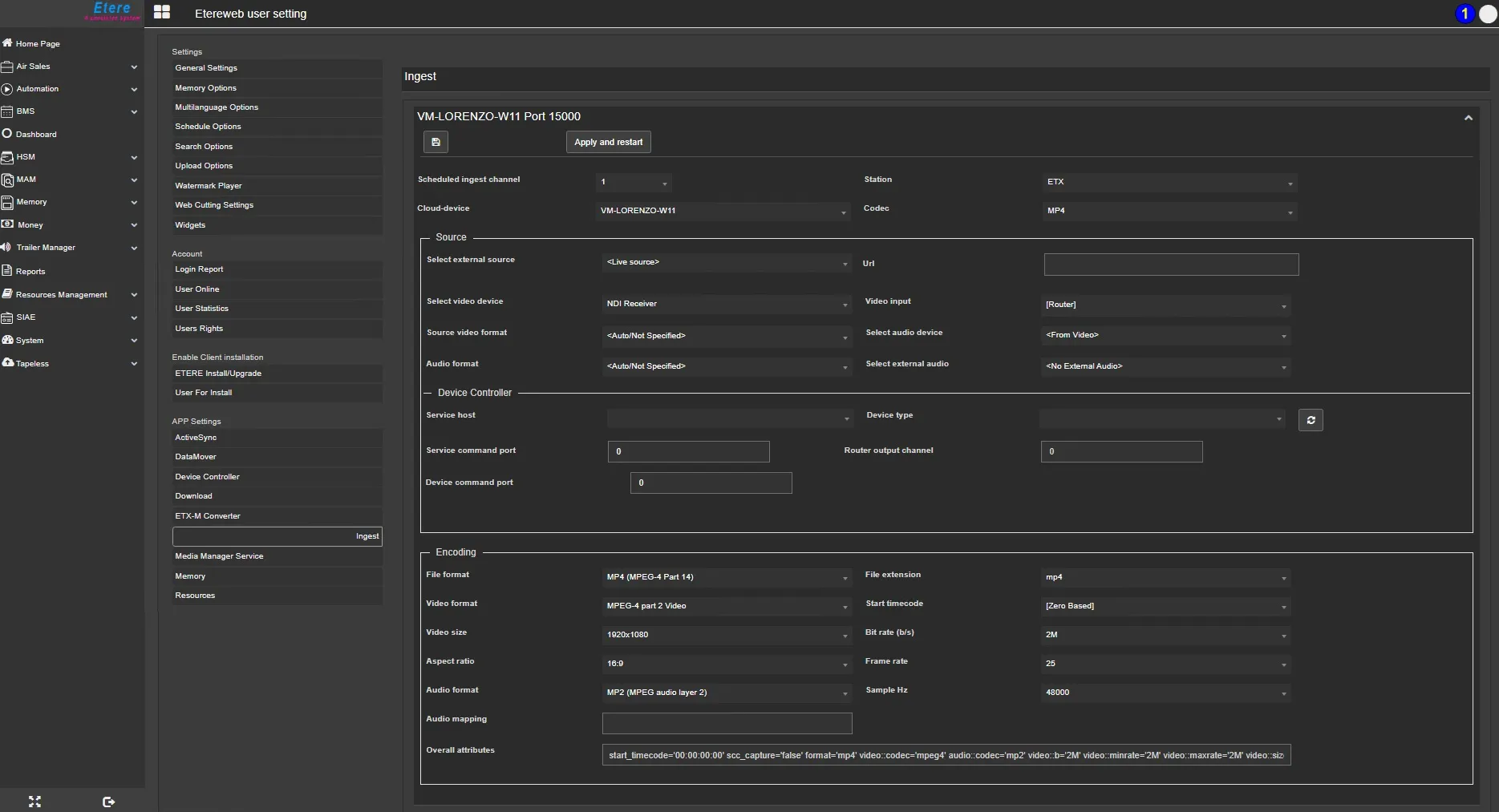Open the Dashboard sidebar item
This screenshot has width=1499, height=812.
(36, 134)
